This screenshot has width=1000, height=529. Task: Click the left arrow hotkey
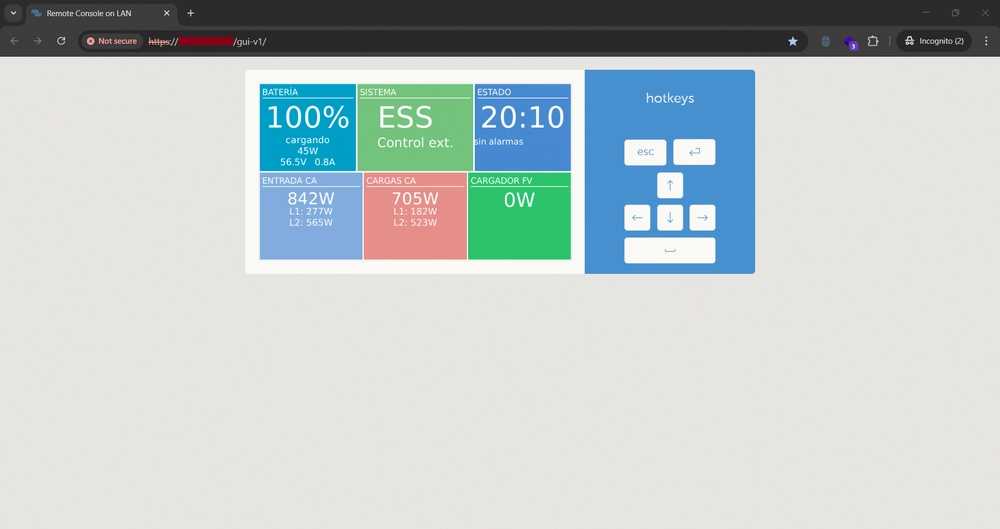click(x=637, y=218)
